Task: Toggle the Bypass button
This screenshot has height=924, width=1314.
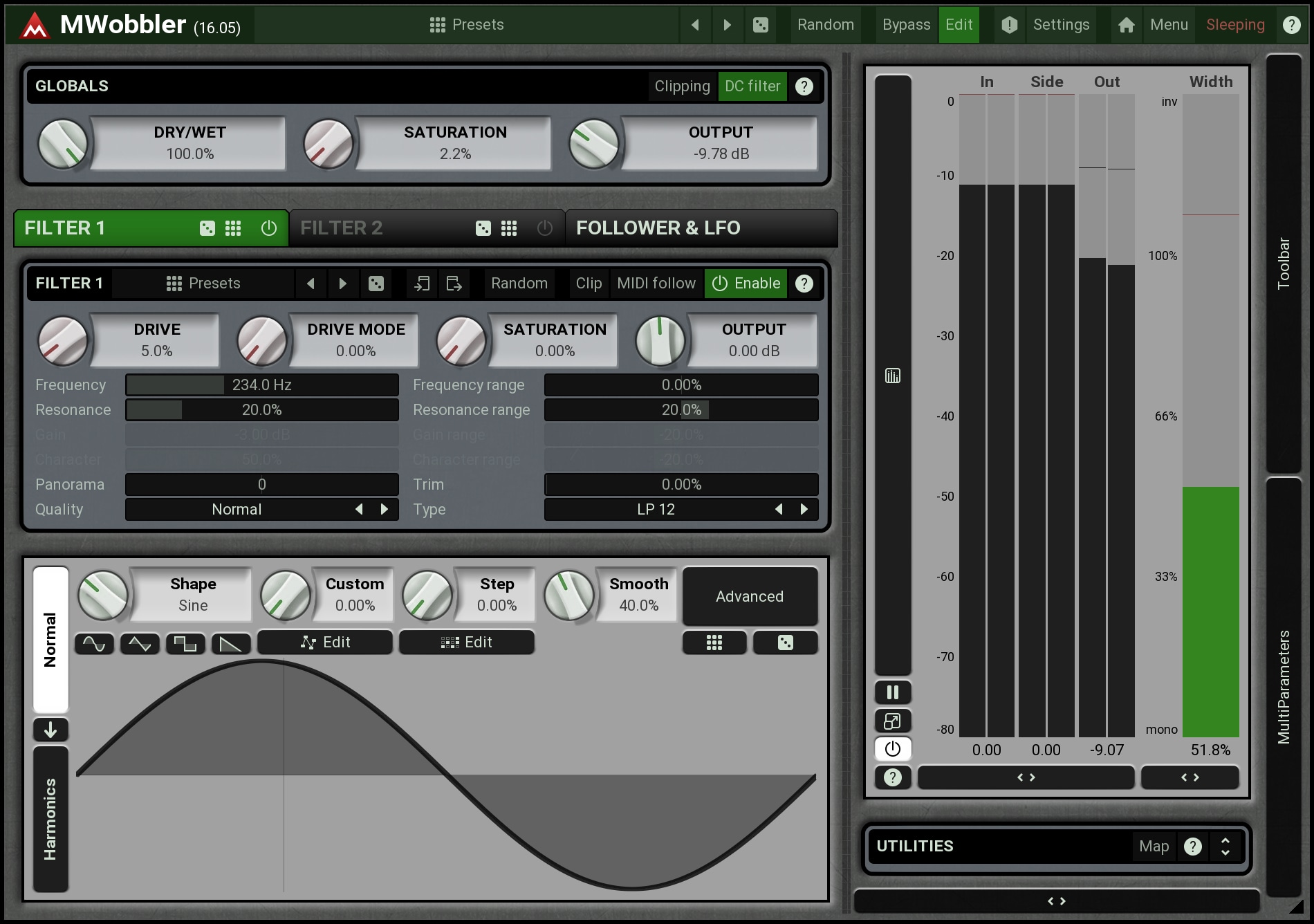Action: click(906, 25)
